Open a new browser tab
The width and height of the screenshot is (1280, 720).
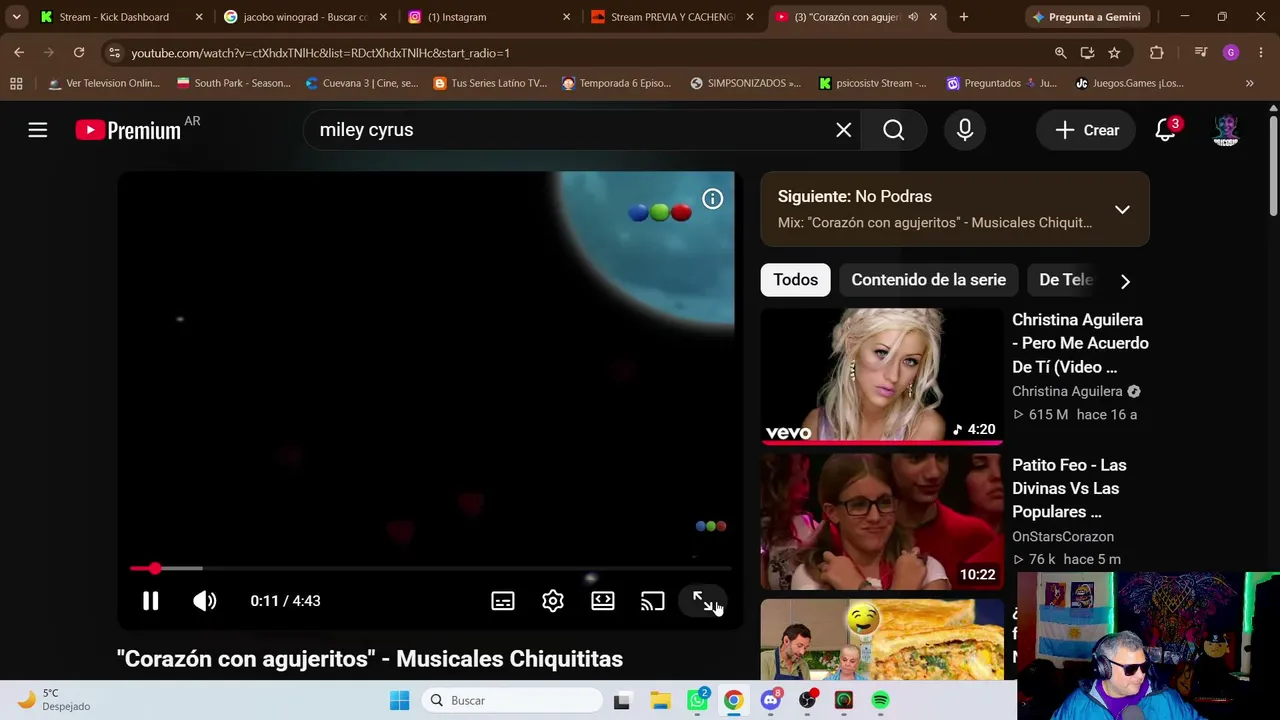click(x=964, y=17)
